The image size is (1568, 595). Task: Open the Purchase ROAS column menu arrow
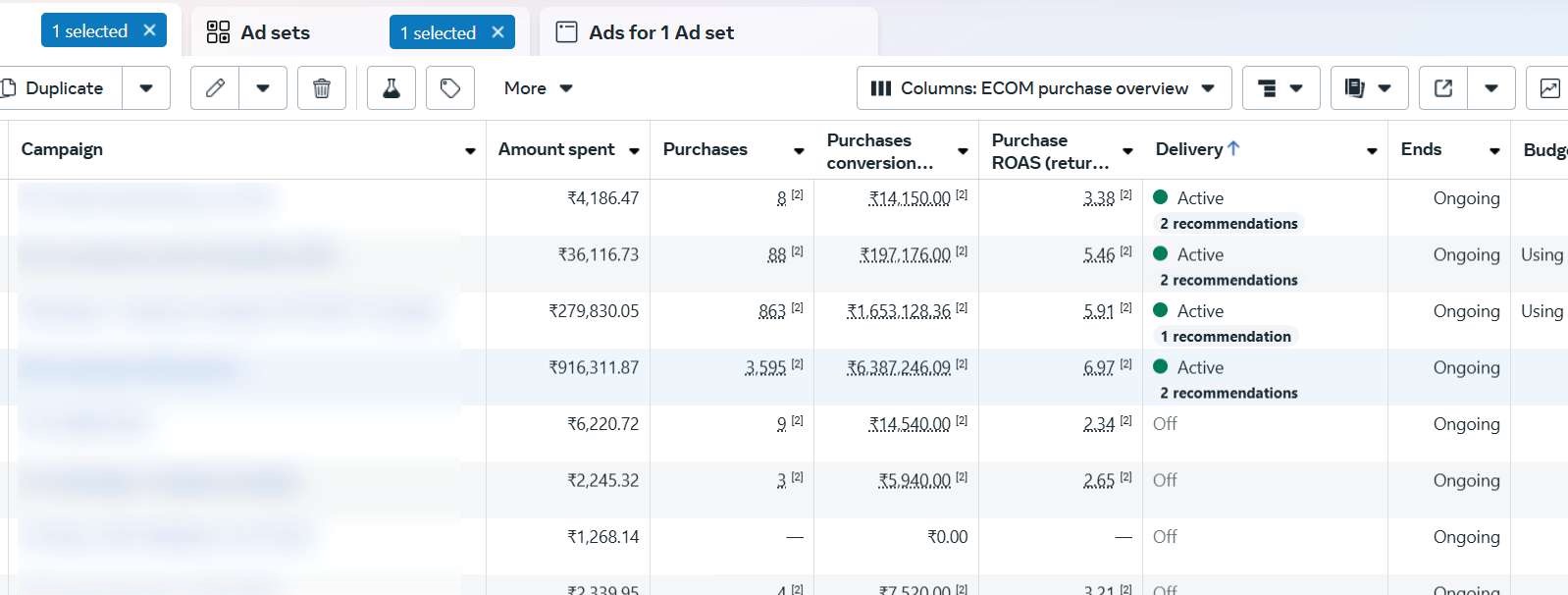tap(1127, 150)
